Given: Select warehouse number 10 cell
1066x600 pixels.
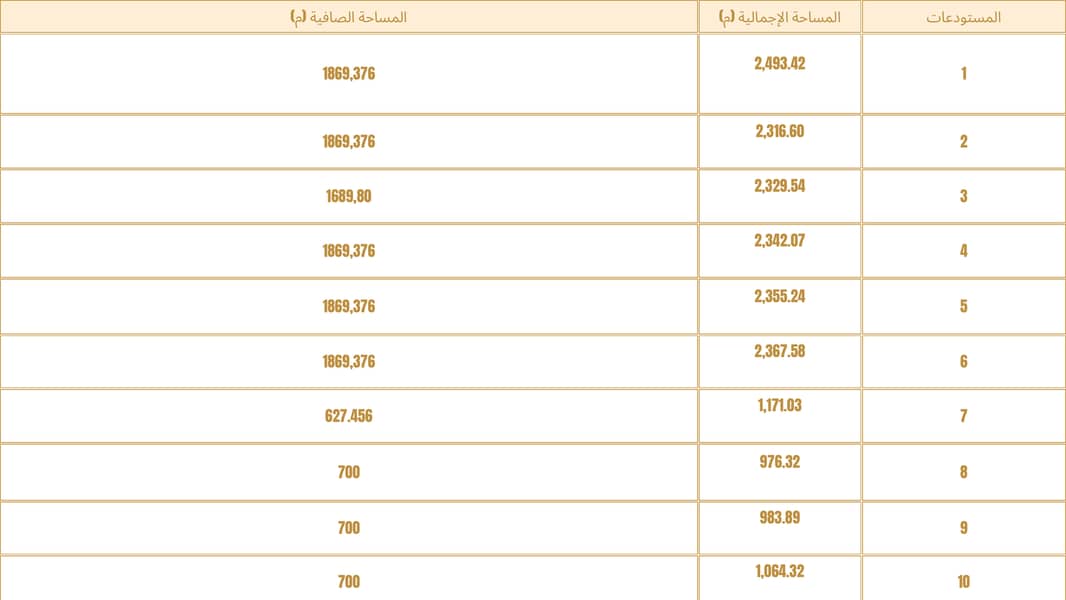Looking at the screenshot, I should pos(963,582).
